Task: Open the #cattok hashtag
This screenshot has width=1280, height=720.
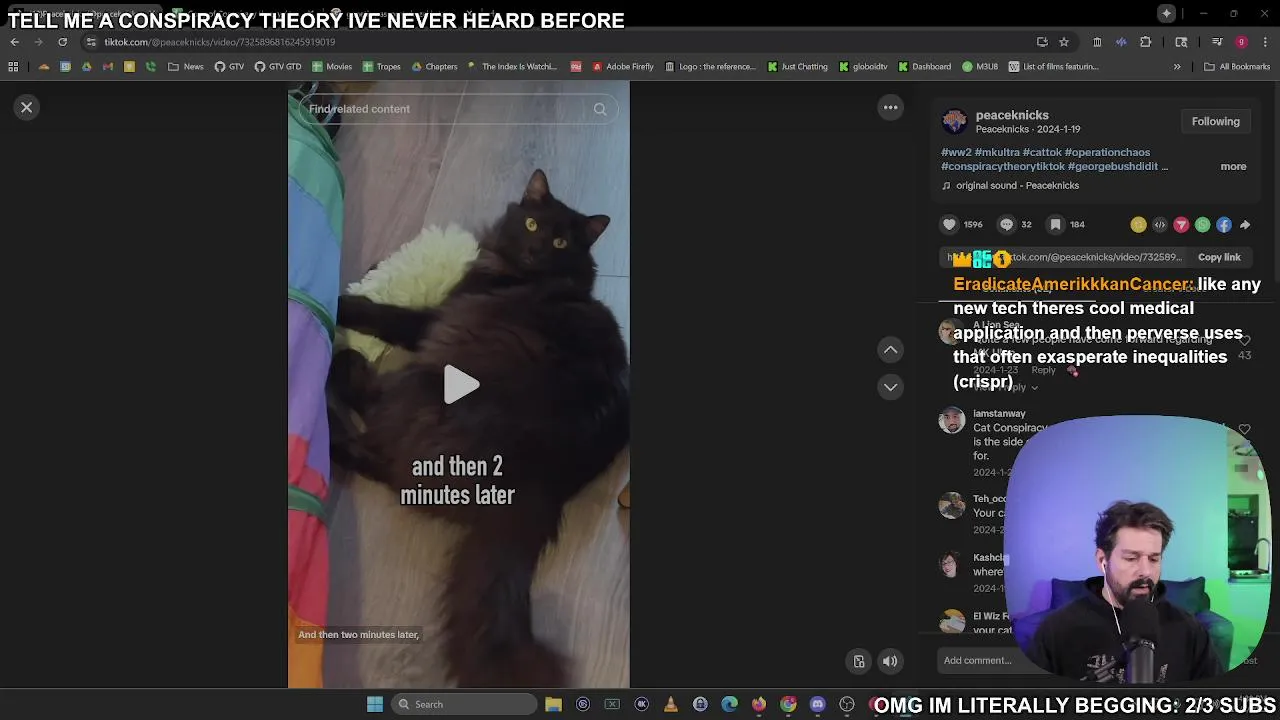Action: [1041, 153]
